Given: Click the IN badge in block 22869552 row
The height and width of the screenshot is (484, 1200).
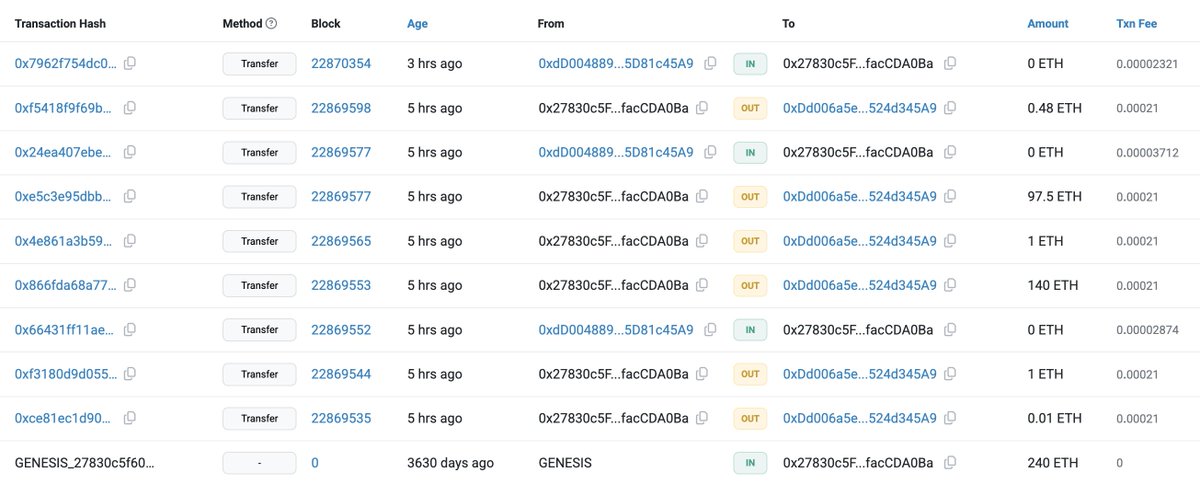Looking at the screenshot, I should [x=750, y=329].
